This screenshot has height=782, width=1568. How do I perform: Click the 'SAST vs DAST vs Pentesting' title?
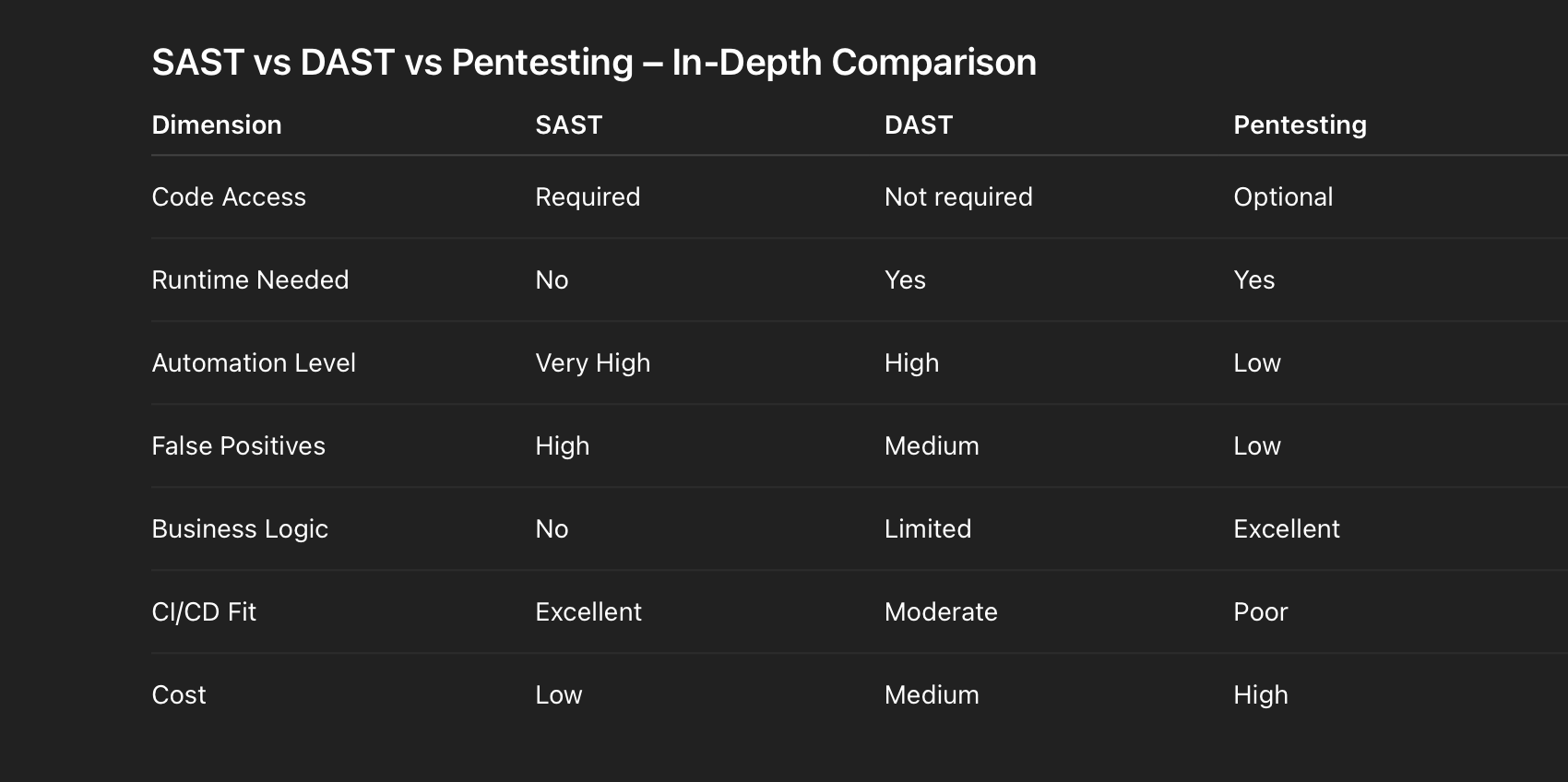pyautogui.click(x=593, y=63)
